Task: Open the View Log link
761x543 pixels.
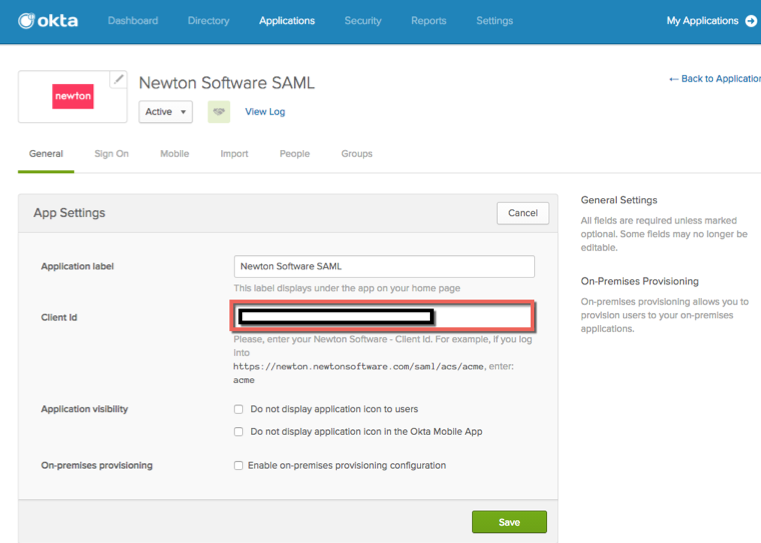Action: click(265, 112)
